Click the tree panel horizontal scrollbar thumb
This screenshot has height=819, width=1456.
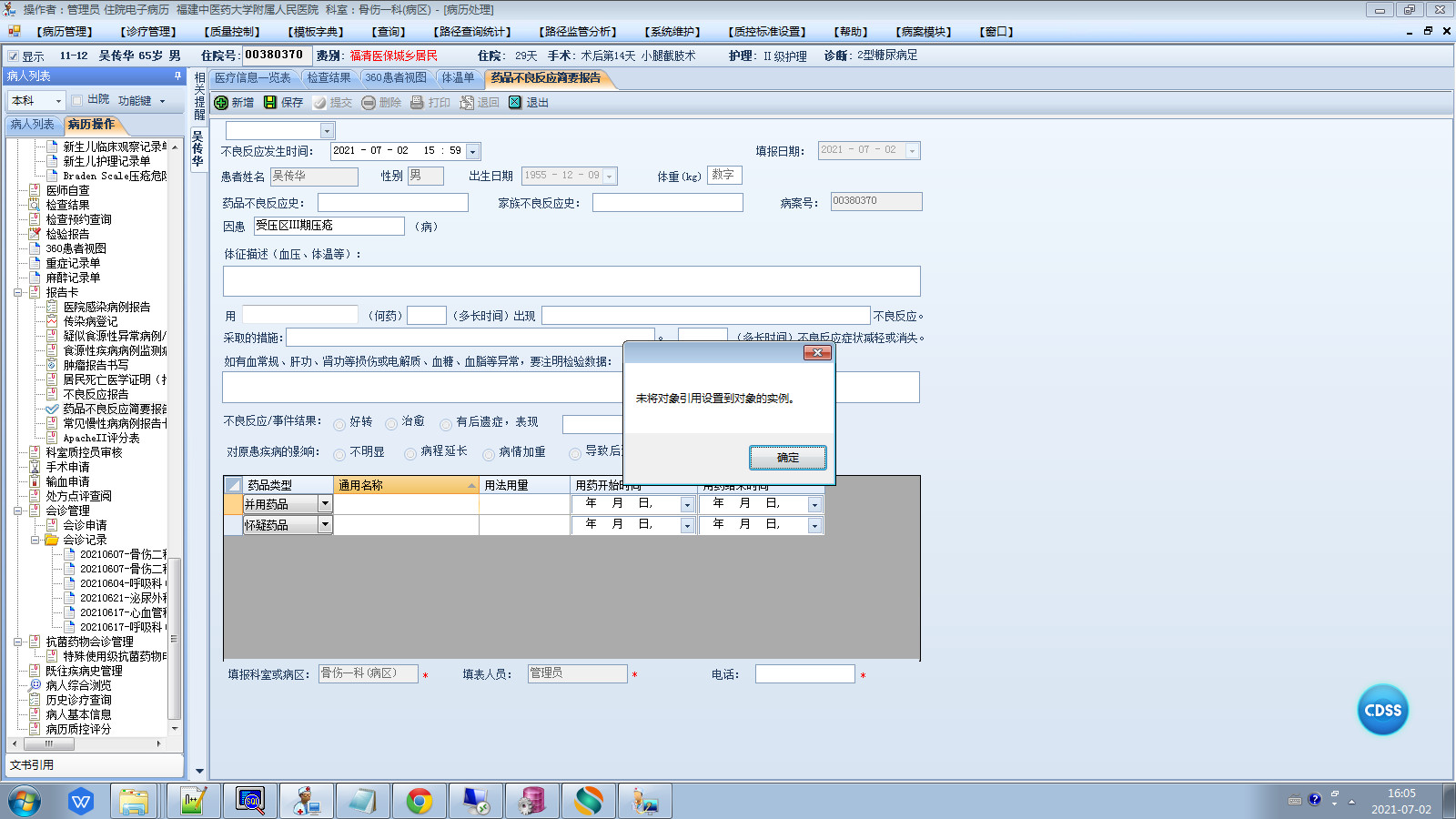pos(48,743)
